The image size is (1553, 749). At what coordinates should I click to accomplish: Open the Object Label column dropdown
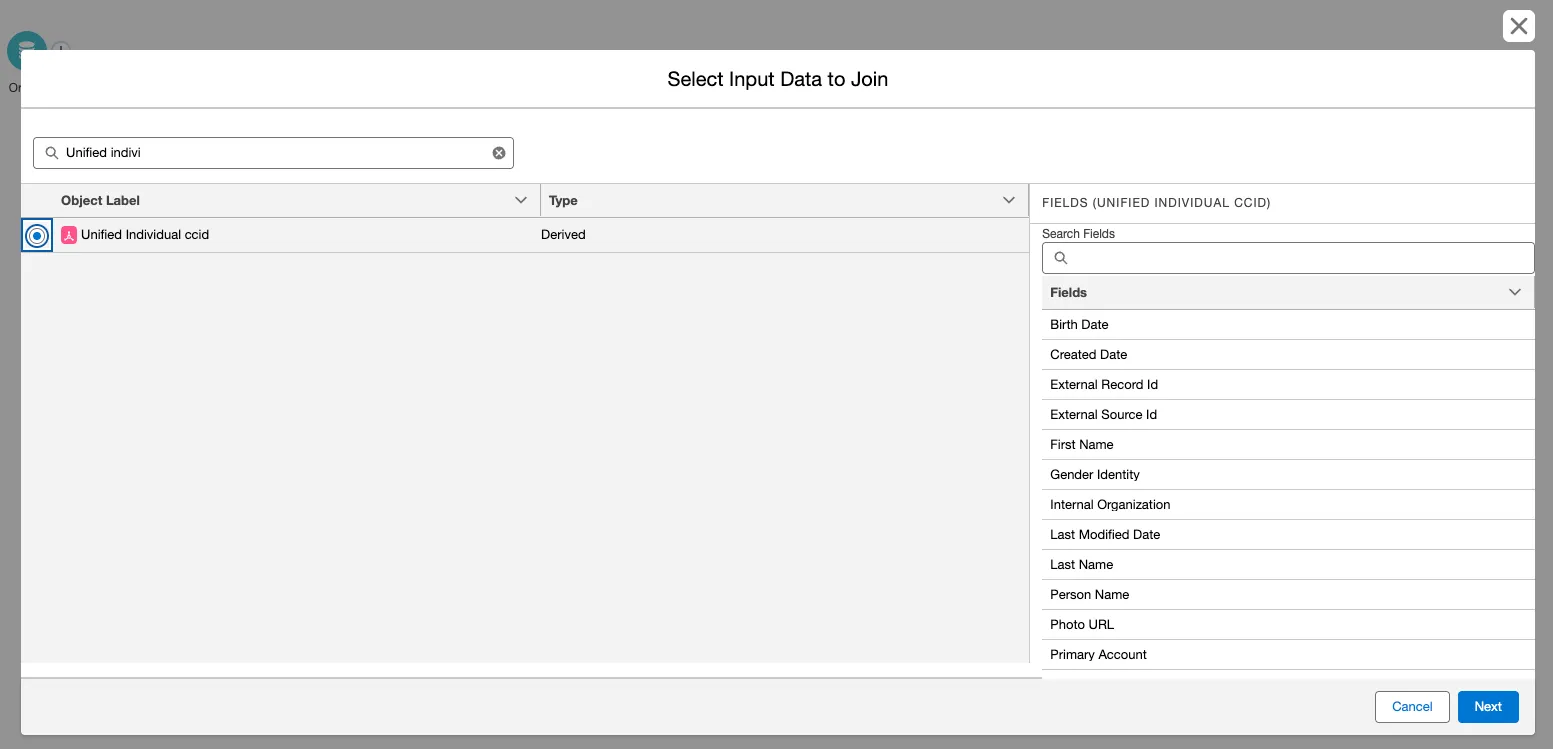tap(520, 201)
